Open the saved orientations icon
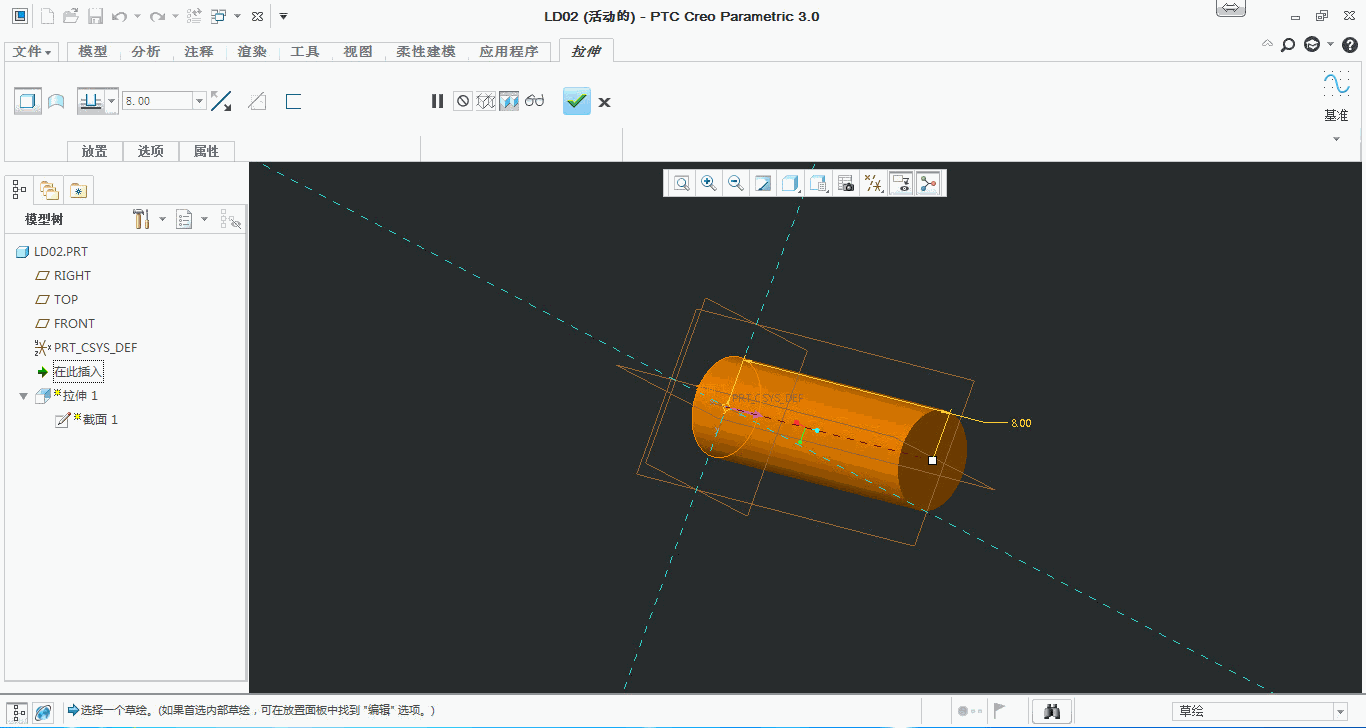Image resolution: width=1366 pixels, height=728 pixels. [x=818, y=183]
